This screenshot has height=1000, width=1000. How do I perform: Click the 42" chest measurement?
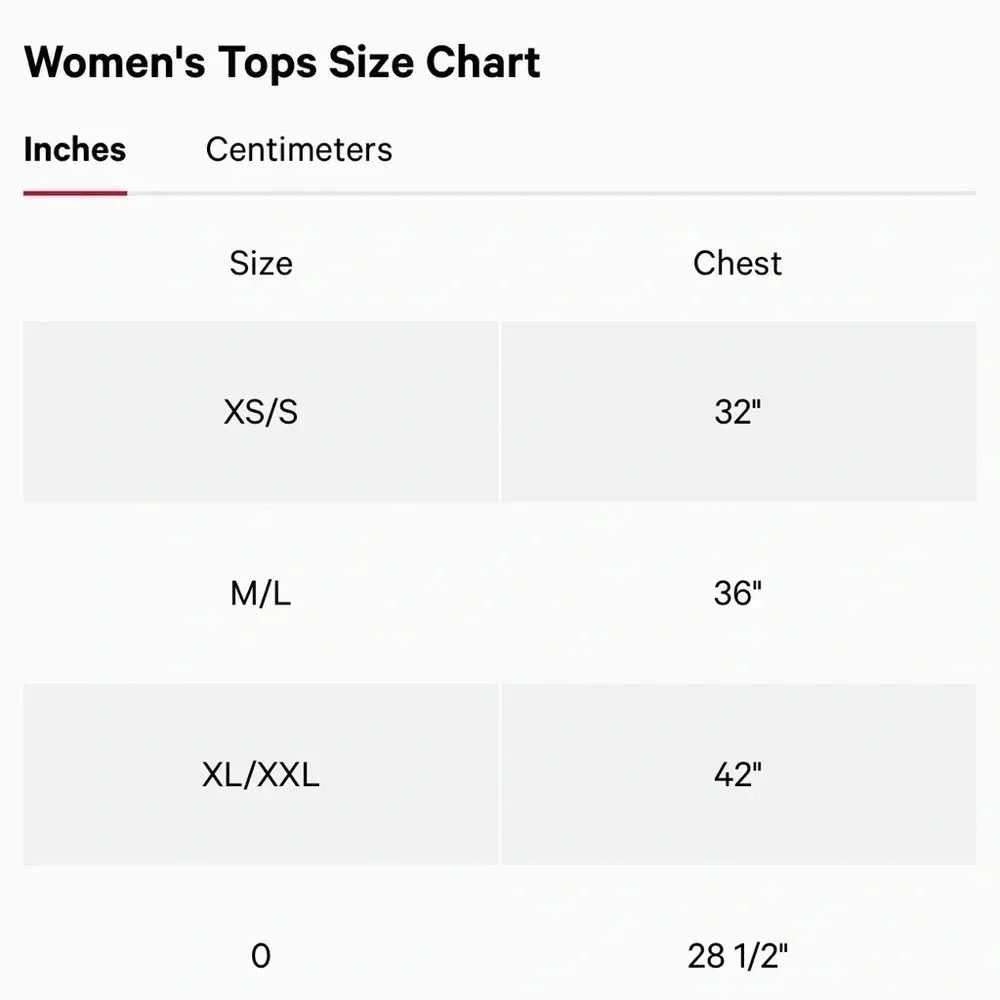point(738,774)
